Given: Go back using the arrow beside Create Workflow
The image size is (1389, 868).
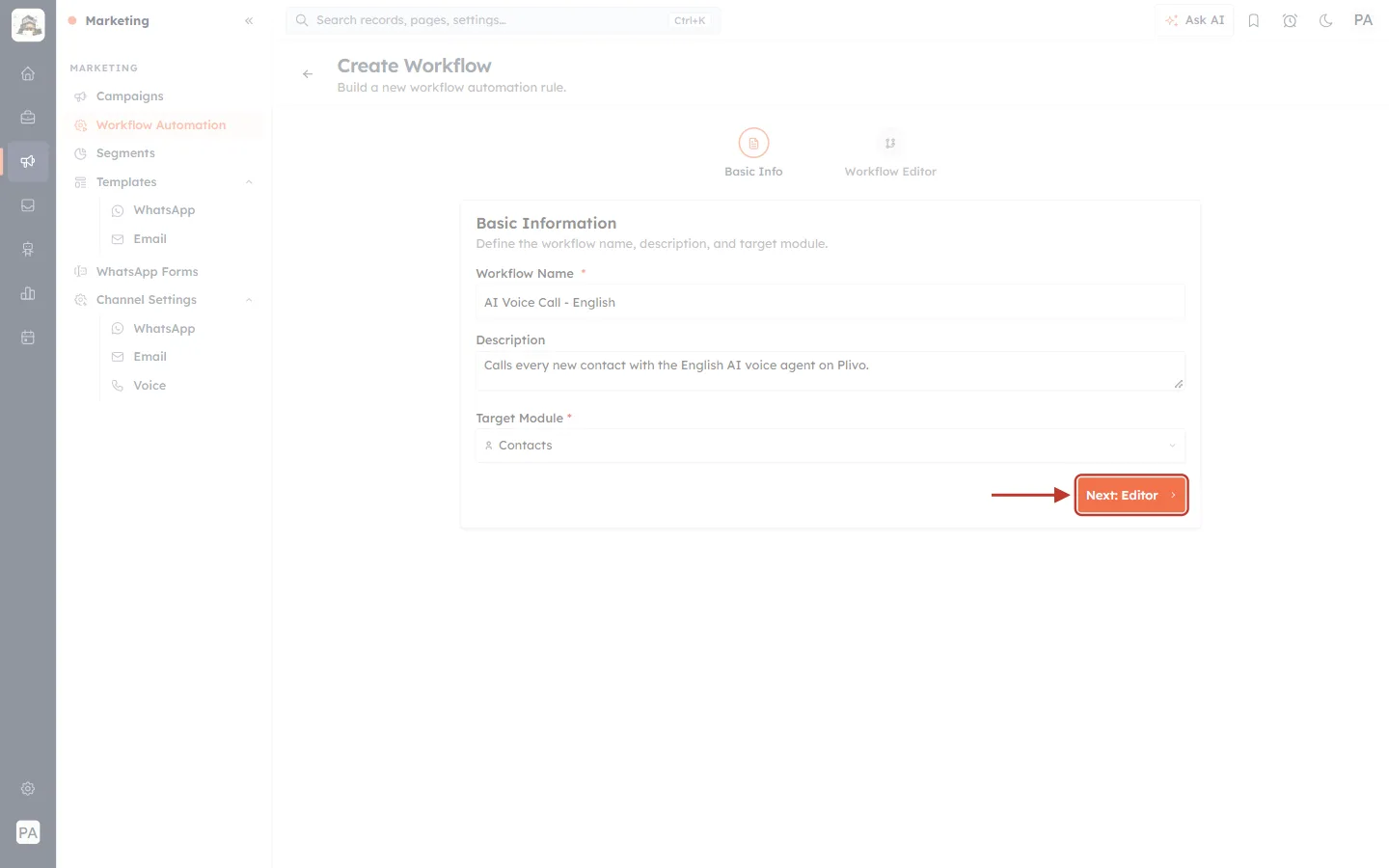Looking at the screenshot, I should click(x=308, y=74).
